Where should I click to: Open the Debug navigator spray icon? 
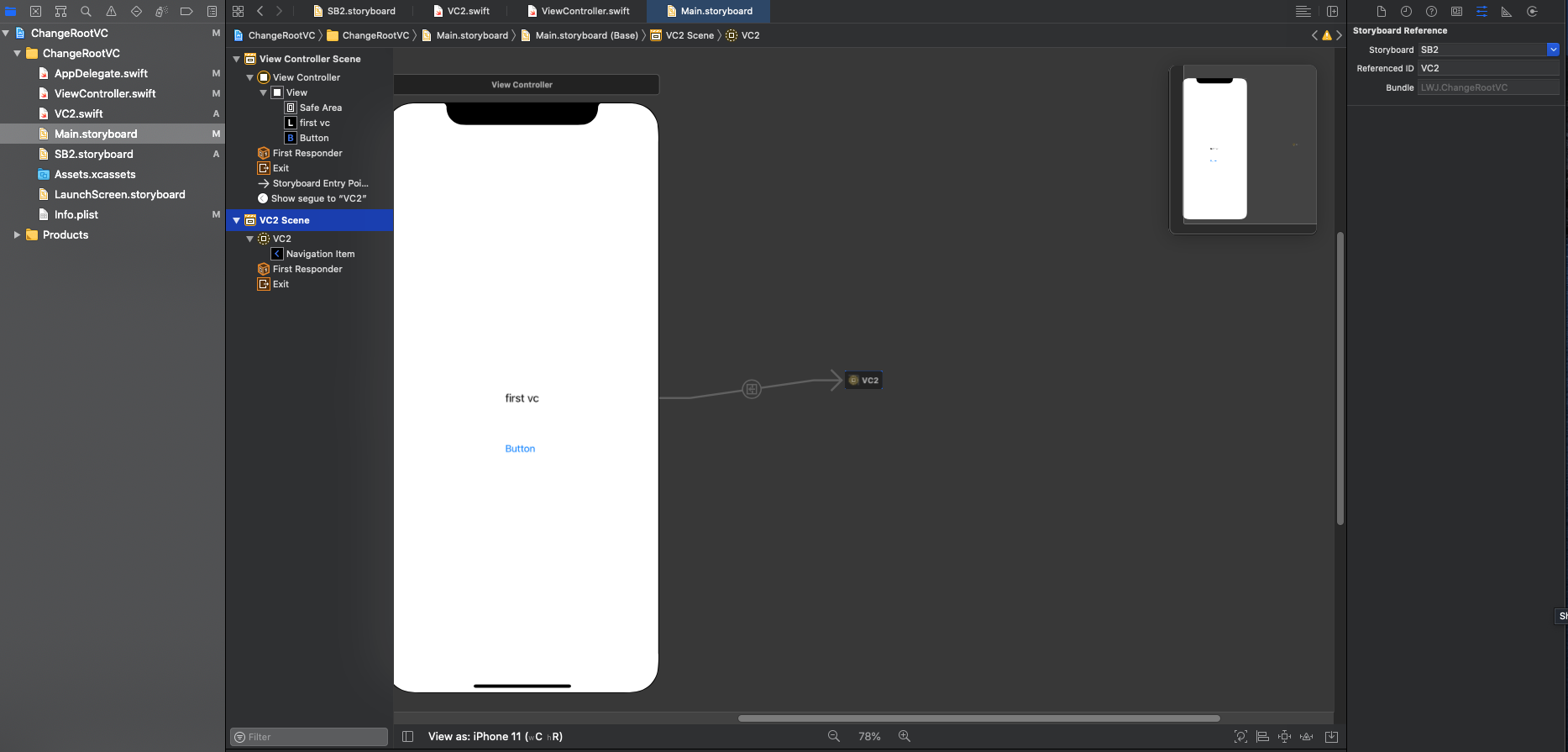tap(161, 11)
